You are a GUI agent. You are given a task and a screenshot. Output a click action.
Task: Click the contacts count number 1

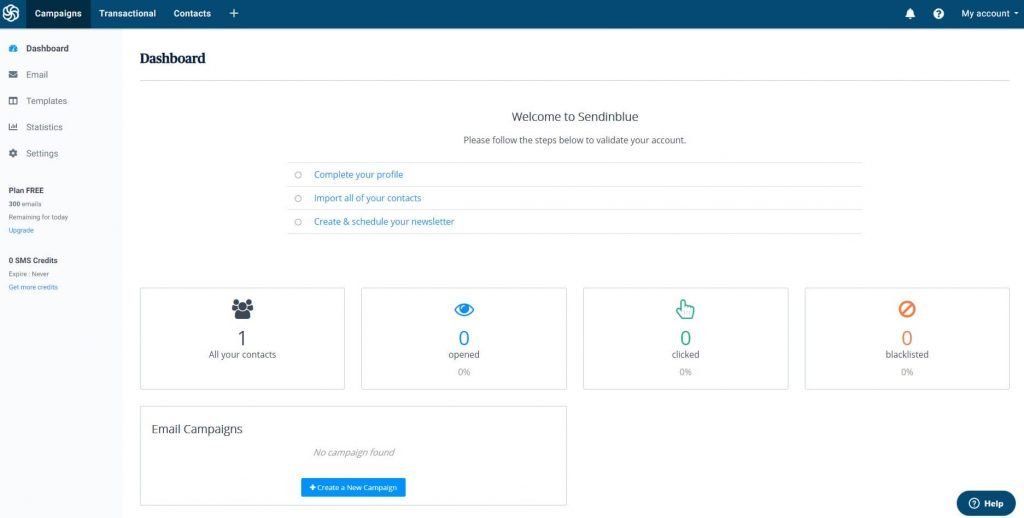(242, 338)
